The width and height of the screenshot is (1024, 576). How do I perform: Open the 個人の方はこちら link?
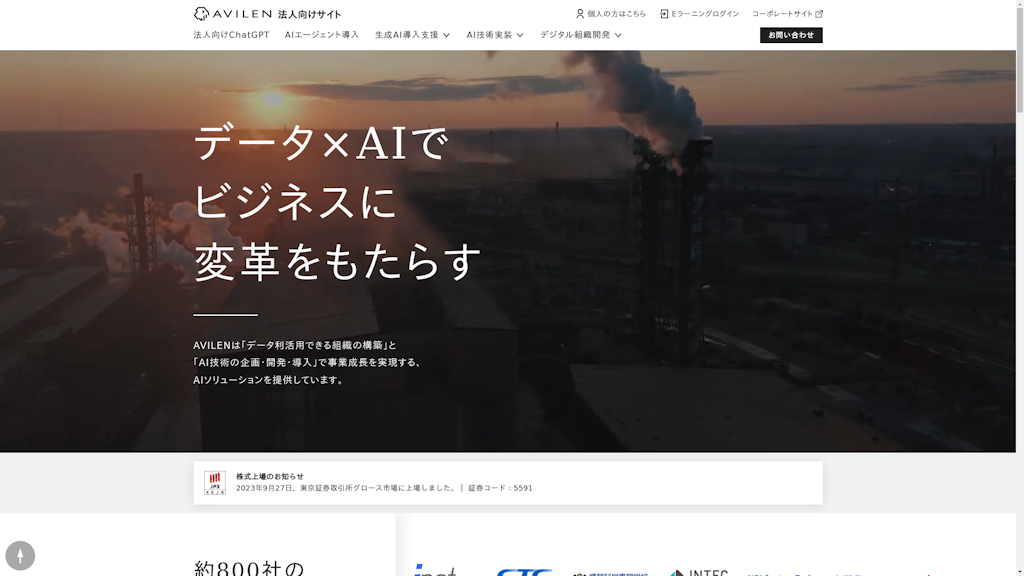616,14
